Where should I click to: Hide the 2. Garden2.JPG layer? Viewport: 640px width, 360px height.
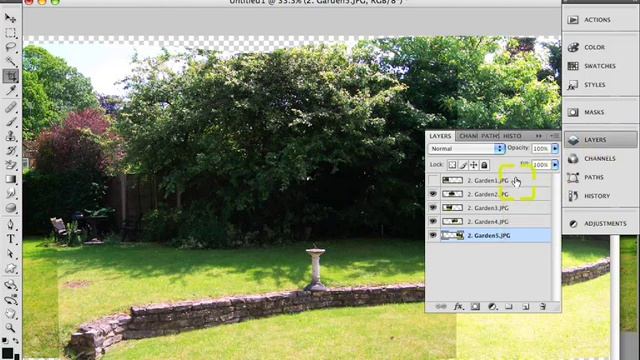pyautogui.click(x=433, y=194)
